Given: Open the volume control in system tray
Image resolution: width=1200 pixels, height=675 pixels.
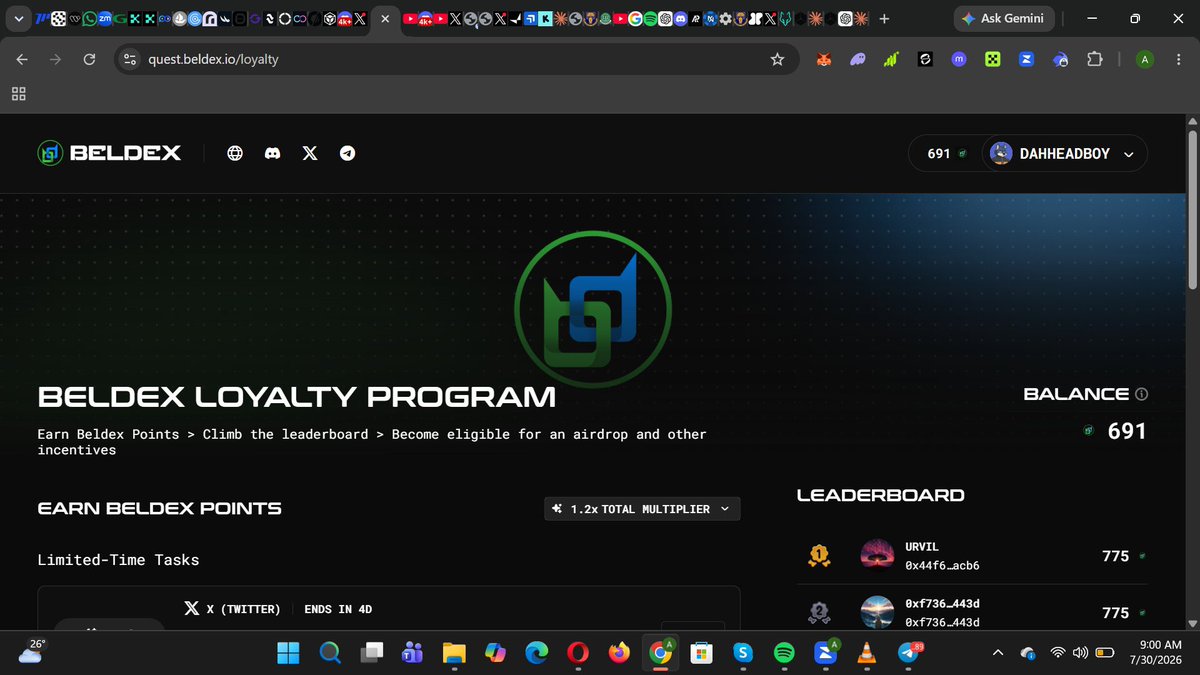Looking at the screenshot, I should [1080, 653].
